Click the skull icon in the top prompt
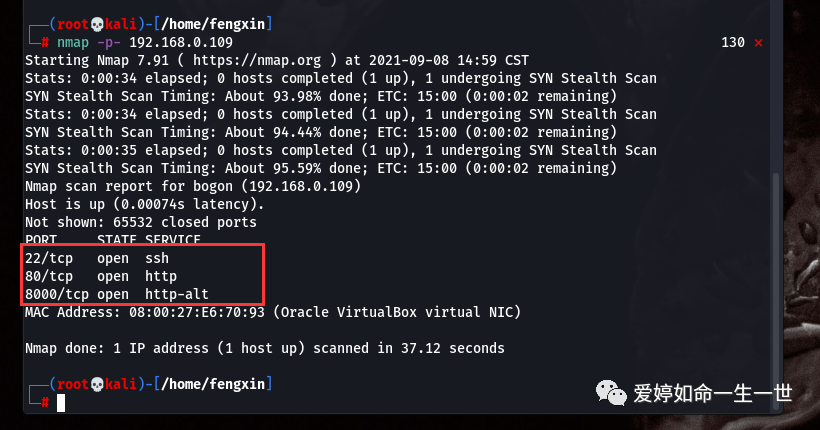 [97, 24]
